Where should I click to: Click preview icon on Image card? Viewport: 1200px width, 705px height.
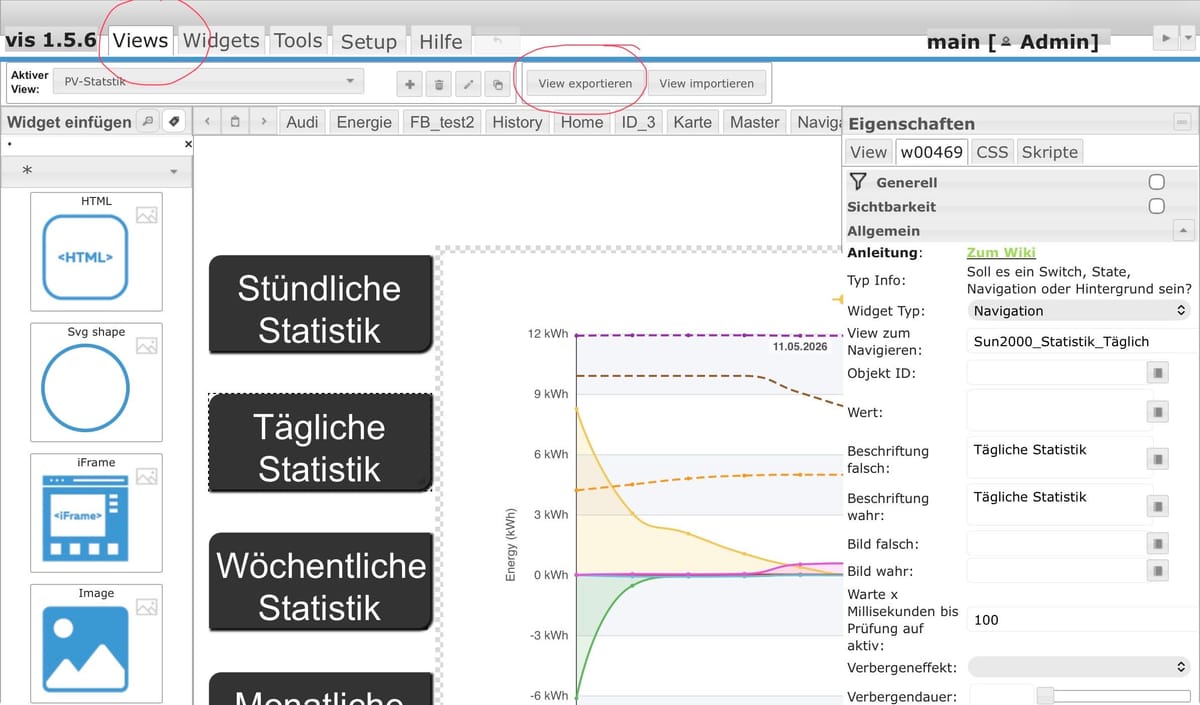147,607
